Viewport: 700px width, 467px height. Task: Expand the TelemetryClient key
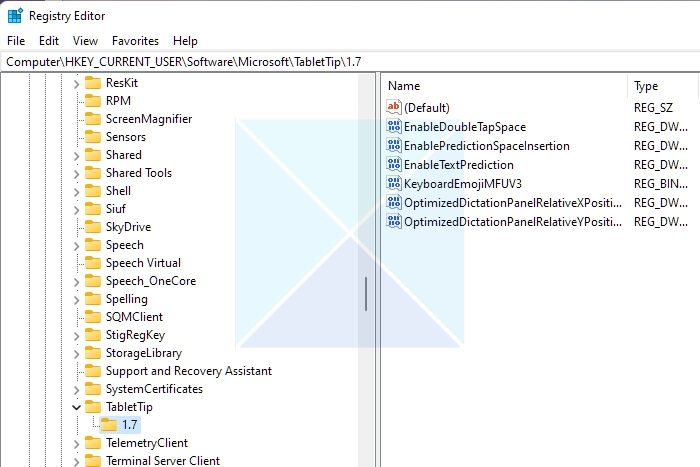coord(76,444)
